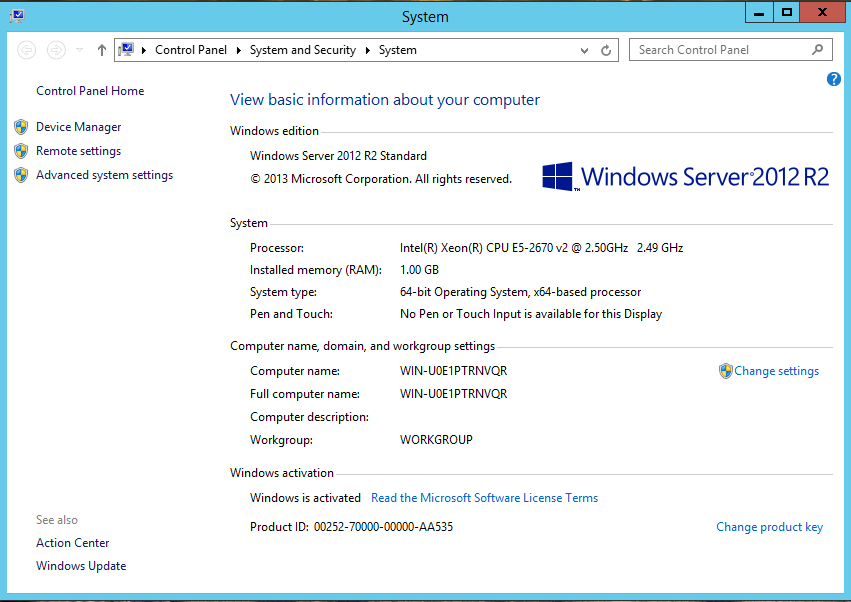The image size is (851, 602).
Task: Click the blue help question mark icon
Action: [x=834, y=79]
